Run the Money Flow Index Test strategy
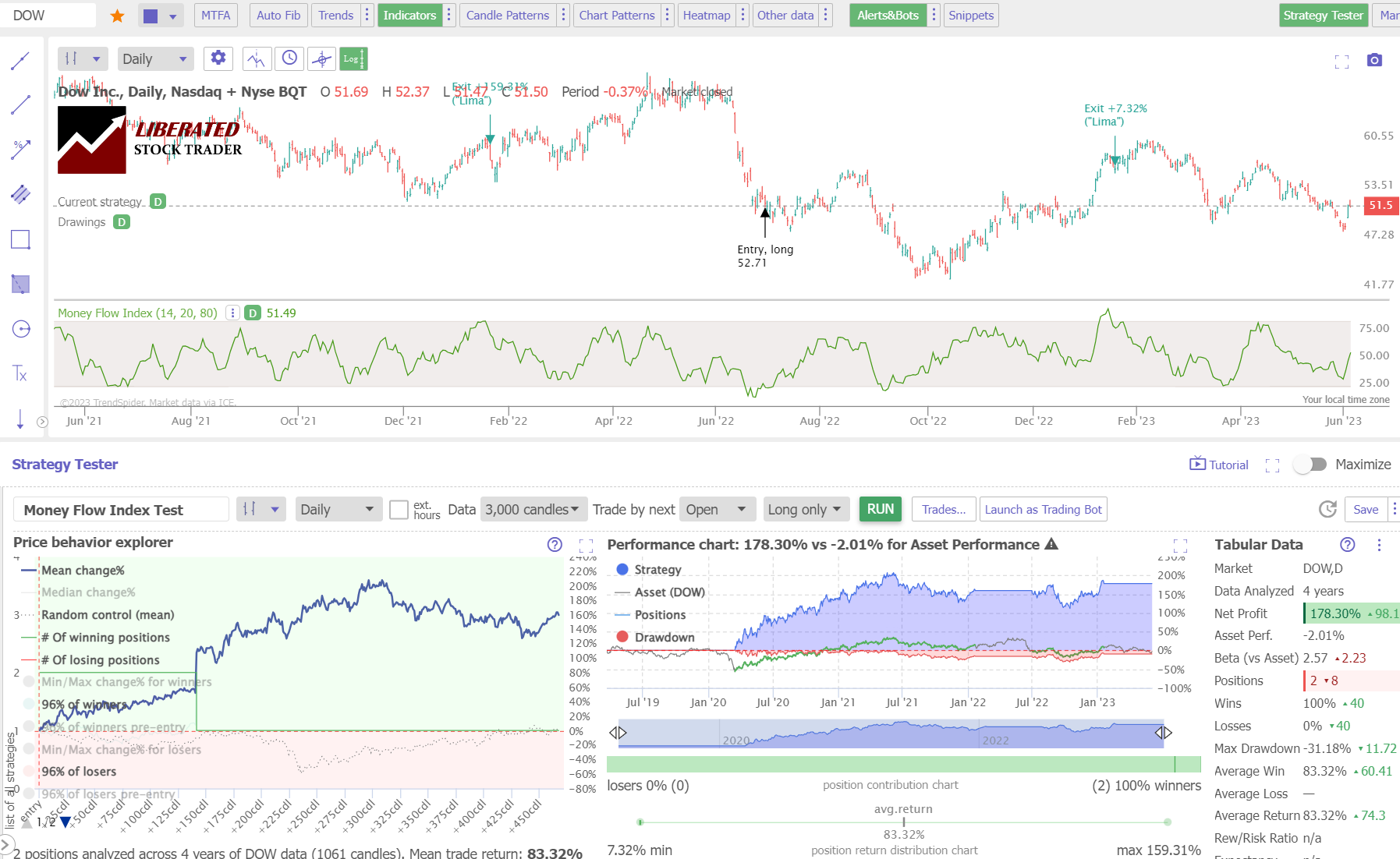Image resolution: width=1400 pixels, height=859 pixels. click(880, 509)
